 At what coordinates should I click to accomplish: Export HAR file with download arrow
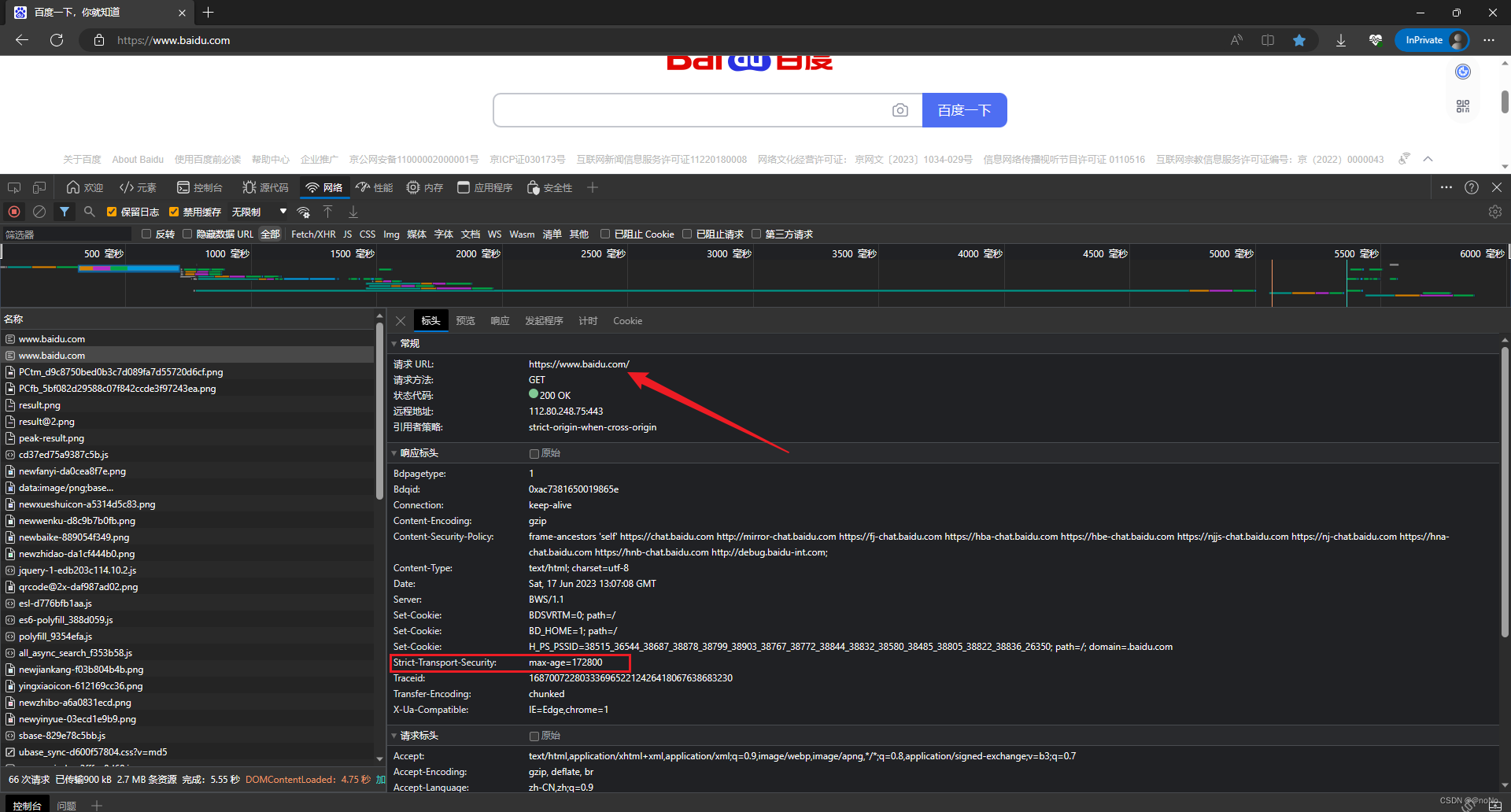point(353,212)
